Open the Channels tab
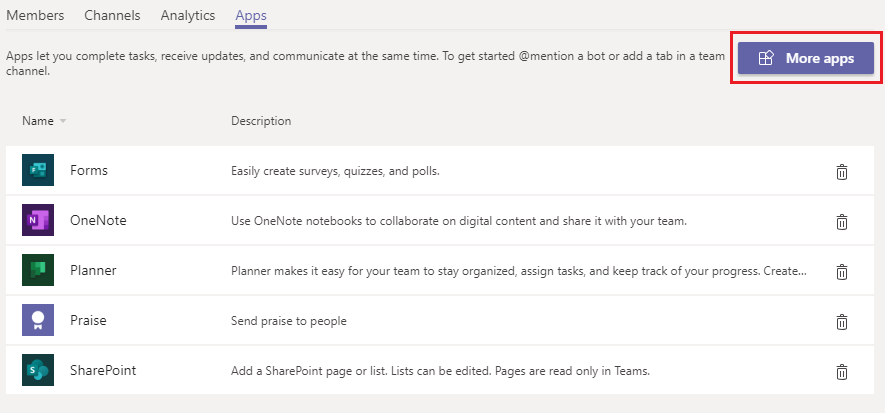The image size is (885, 413). pos(112,16)
